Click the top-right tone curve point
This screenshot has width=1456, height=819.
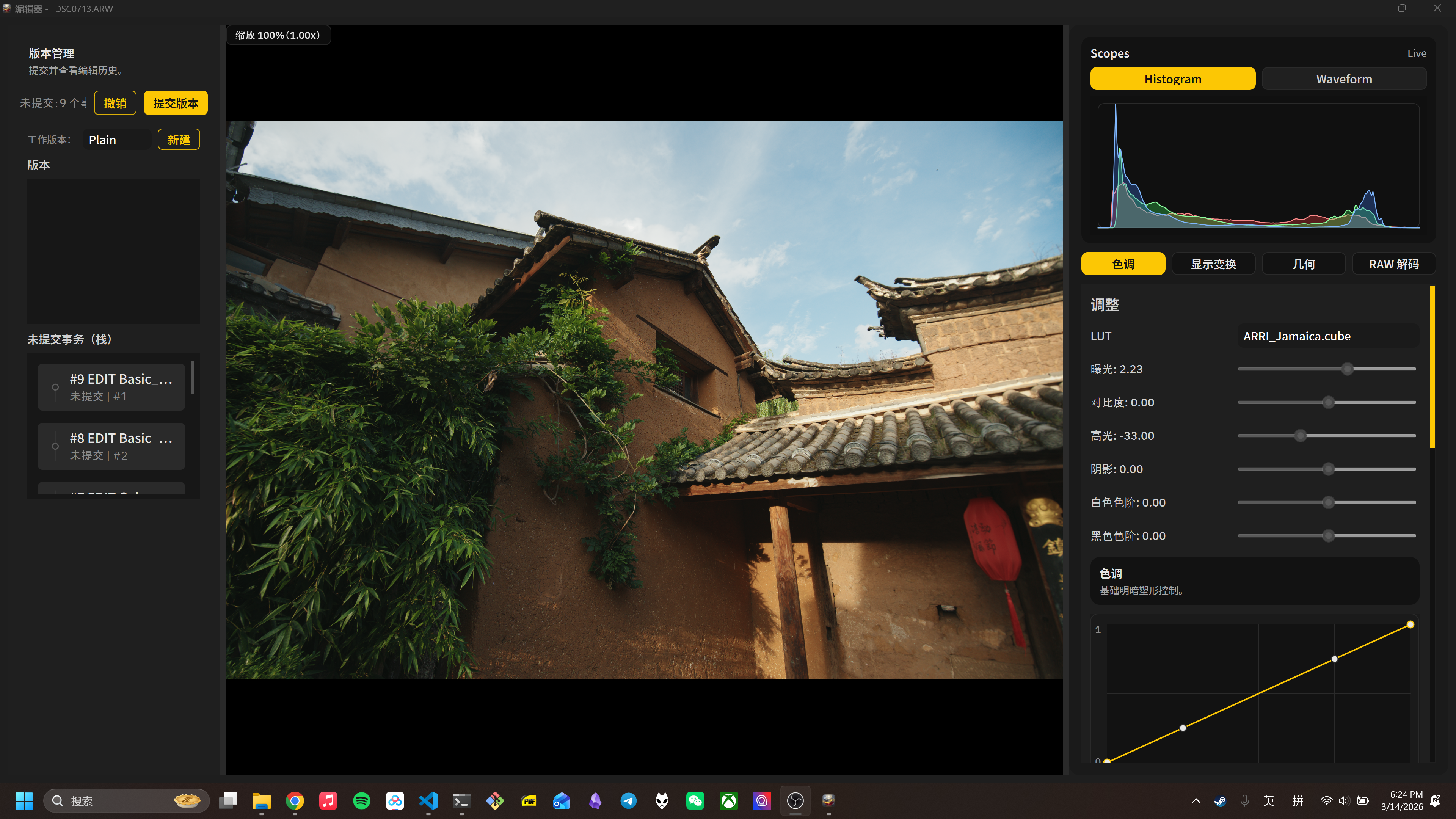1410,624
